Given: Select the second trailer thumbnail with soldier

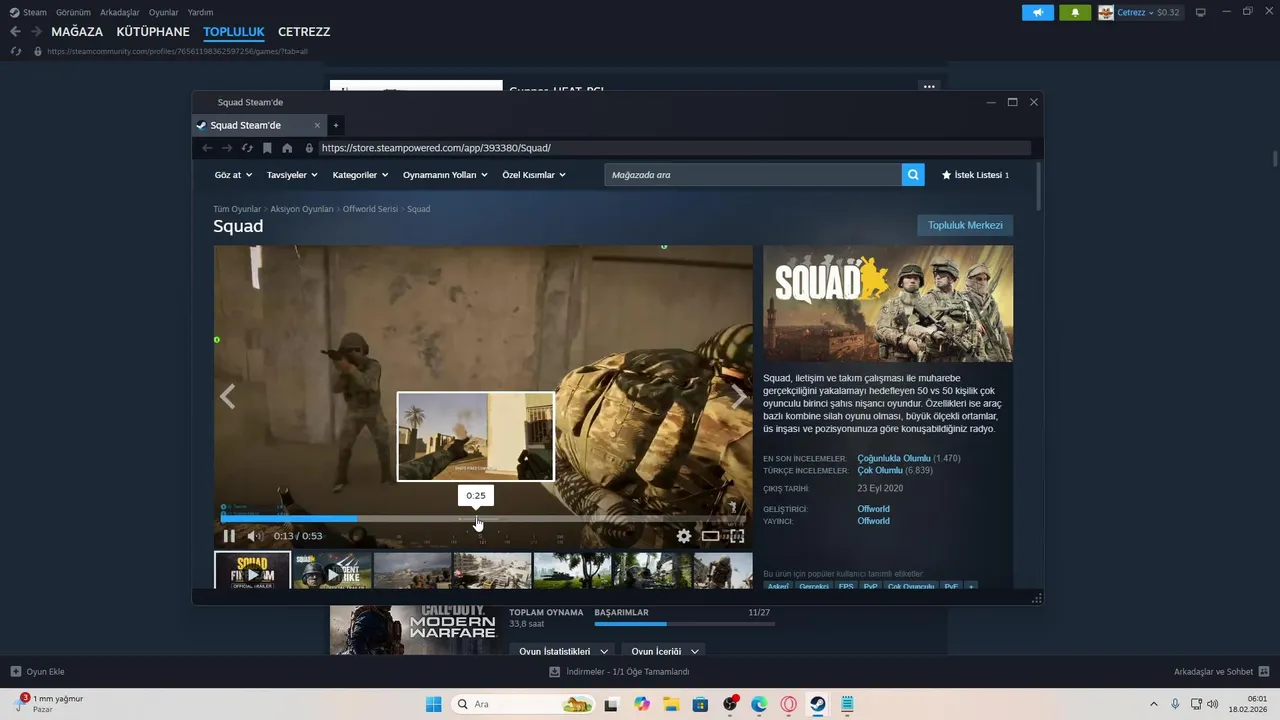Looking at the screenshot, I should click(x=333, y=570).
